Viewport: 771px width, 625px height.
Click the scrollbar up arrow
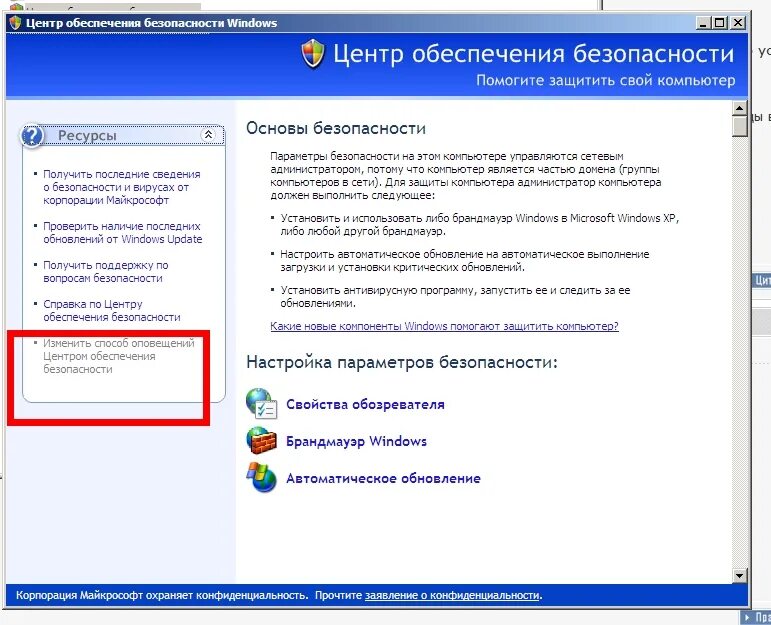740,108
